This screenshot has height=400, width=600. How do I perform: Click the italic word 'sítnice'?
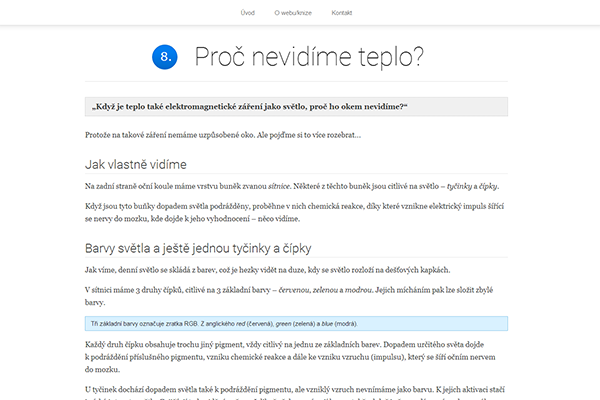click(x=278, y=187)
